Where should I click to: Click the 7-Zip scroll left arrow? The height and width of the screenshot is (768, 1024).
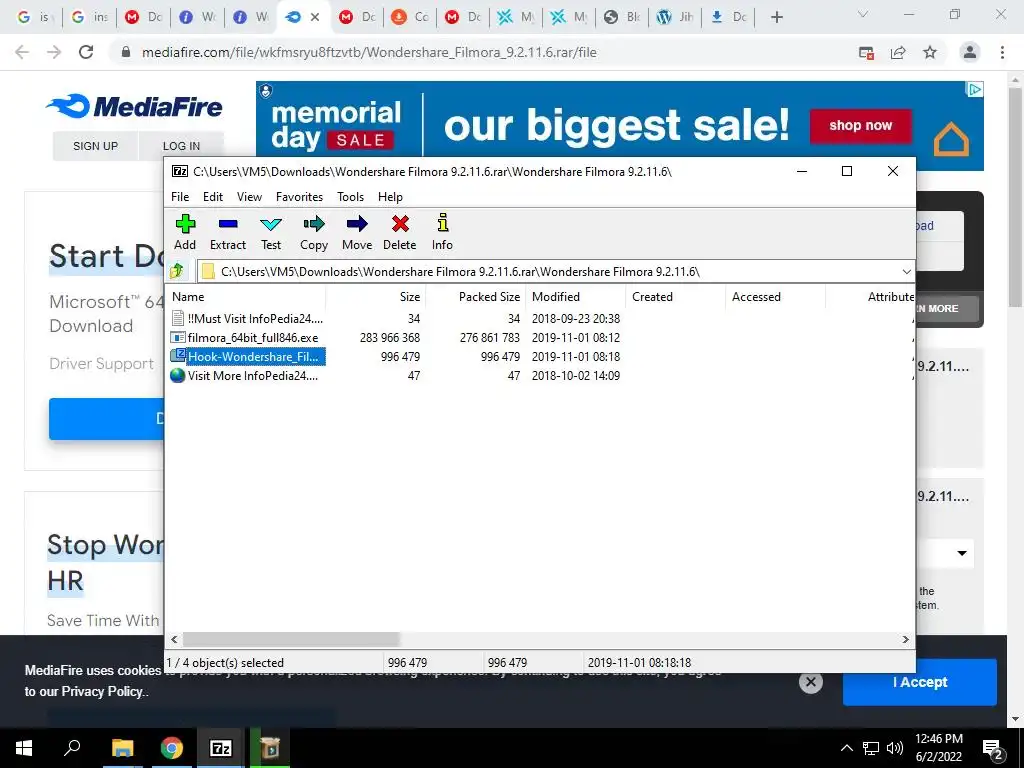174,639
